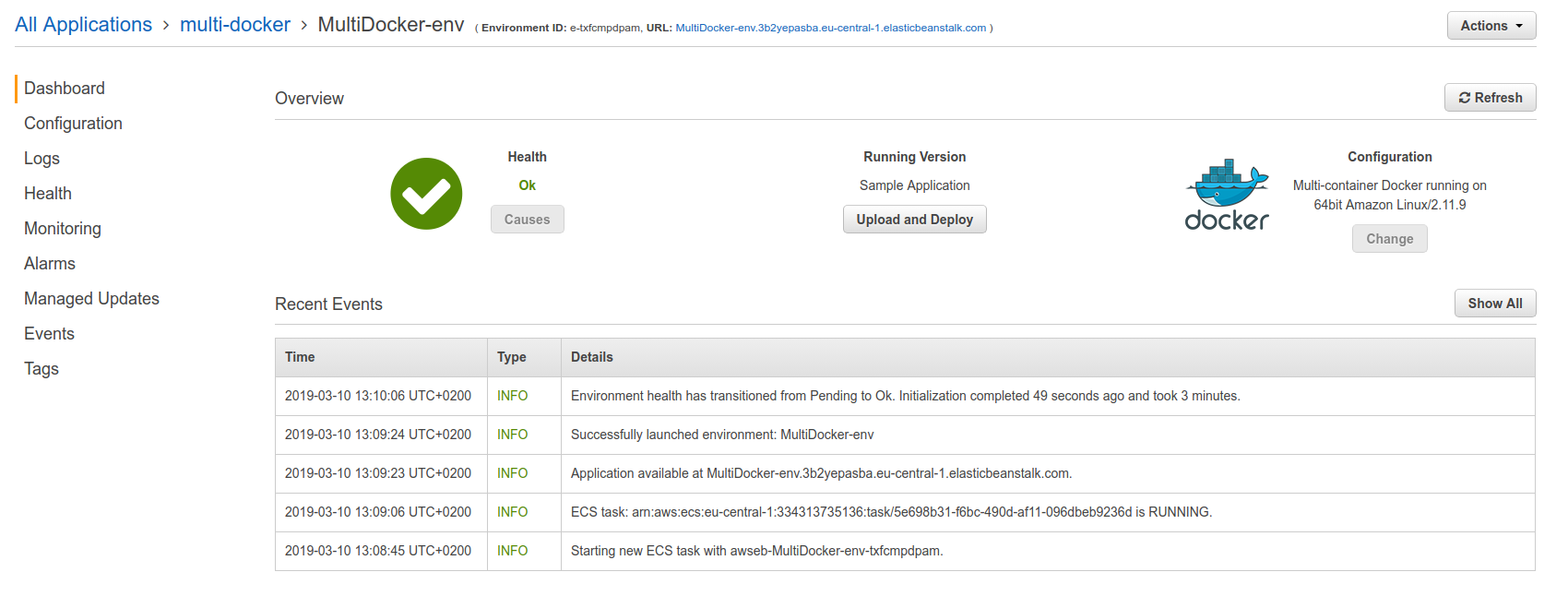The image size is (1568, 608).
Task: Click the Change configuration button
Action: [1389, 239]
